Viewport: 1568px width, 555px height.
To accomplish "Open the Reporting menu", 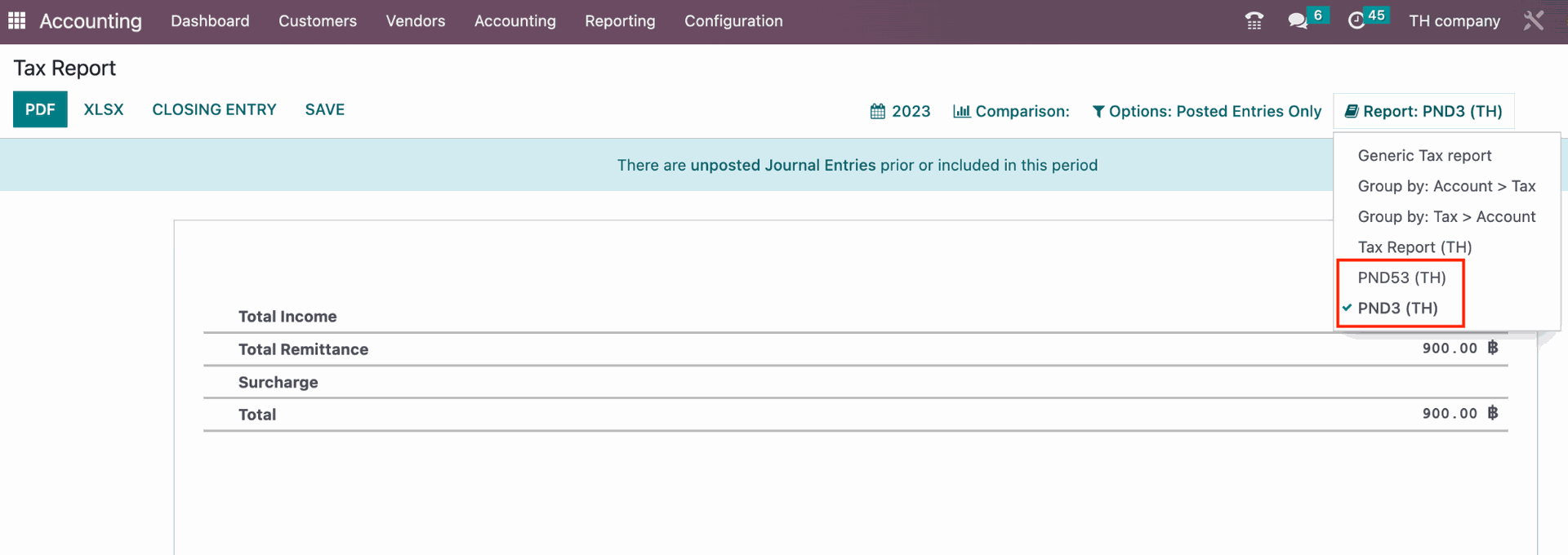I will (x=620, y=21).
